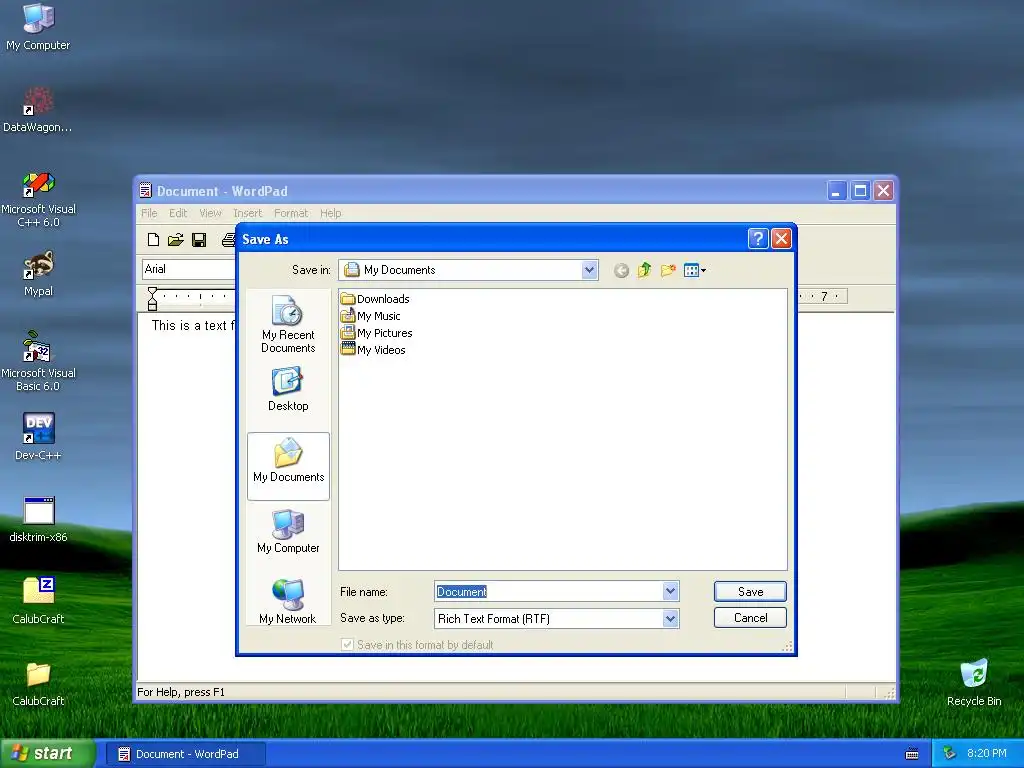The width and height of the screenshot is (1024, 768).
Task: Open the File menu in WordPad
Action: pos(149,213)
